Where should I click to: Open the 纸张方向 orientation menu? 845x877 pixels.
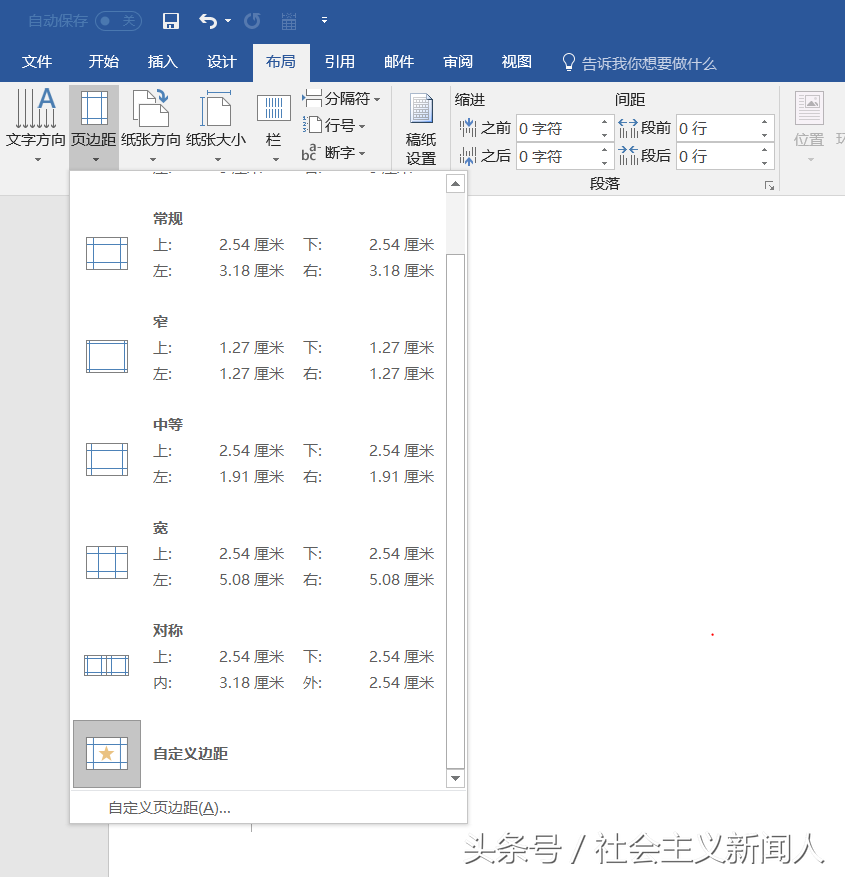(151, 126)
